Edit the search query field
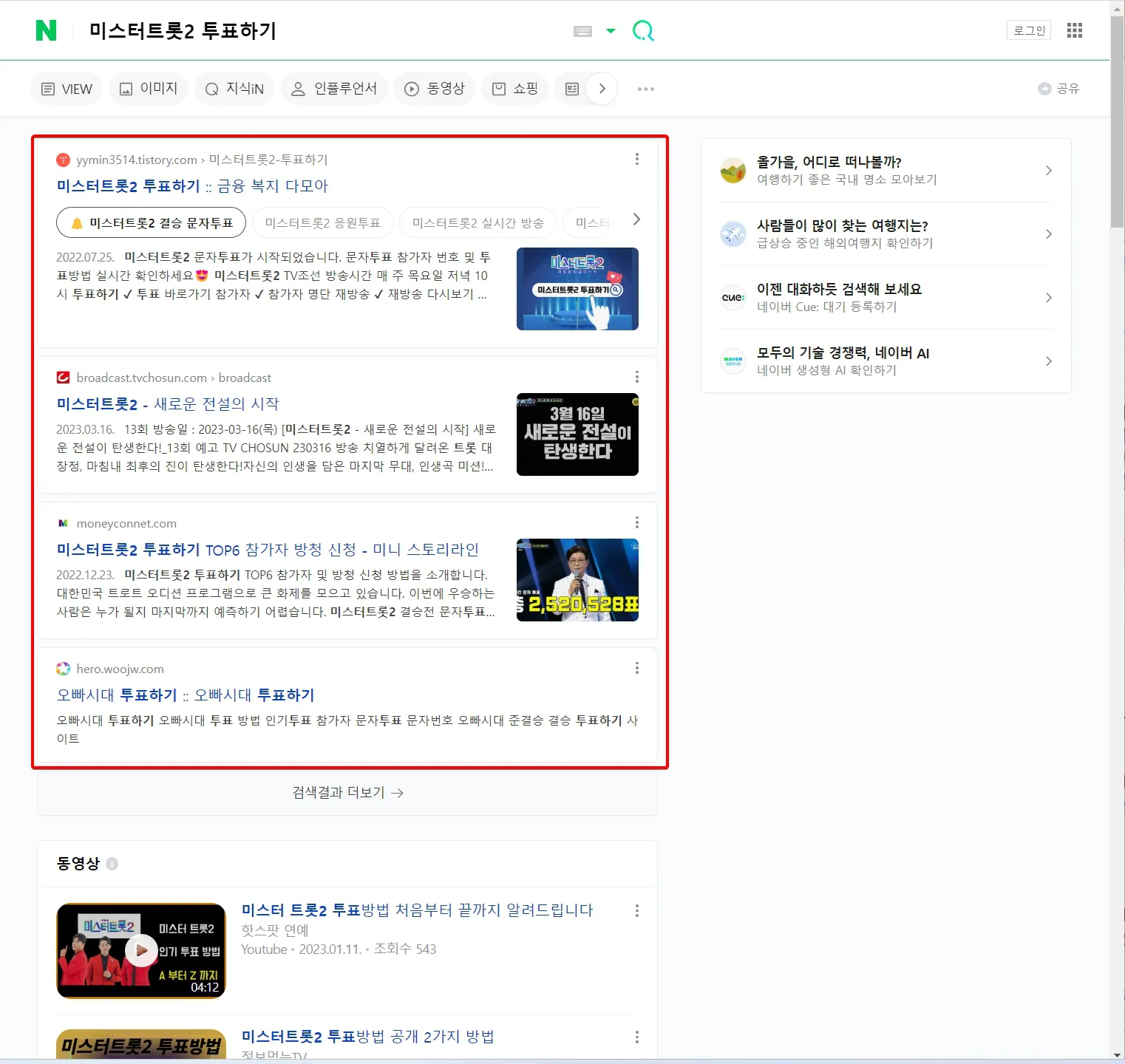This screenshot has width=1125, height=1064. 325,31
